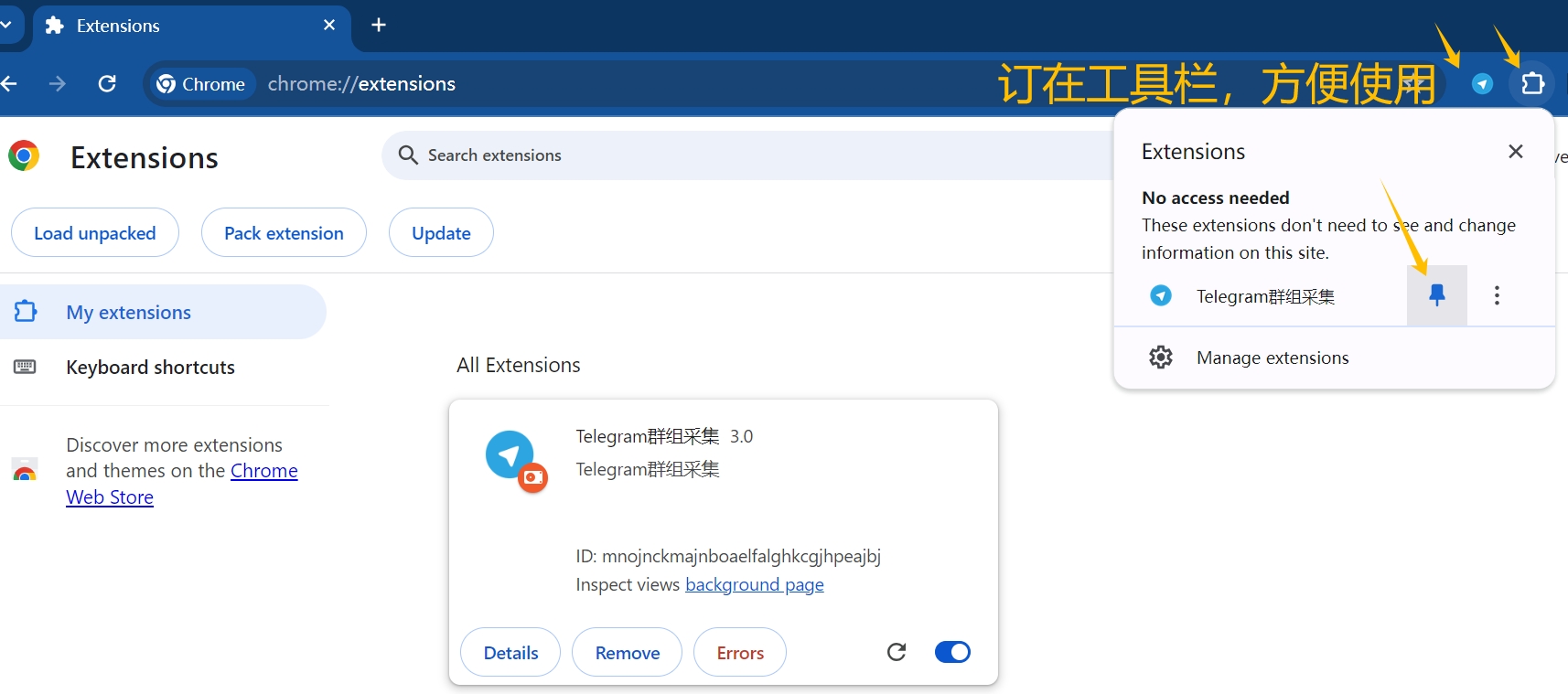Click the Chrome site info chip
The height and width of the screenshot is (694, 1568).
[200, 84]
